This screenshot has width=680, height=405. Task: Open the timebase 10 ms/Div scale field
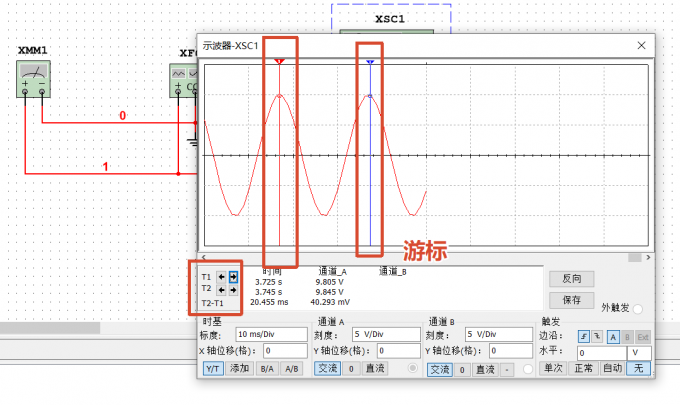[271, 334]
